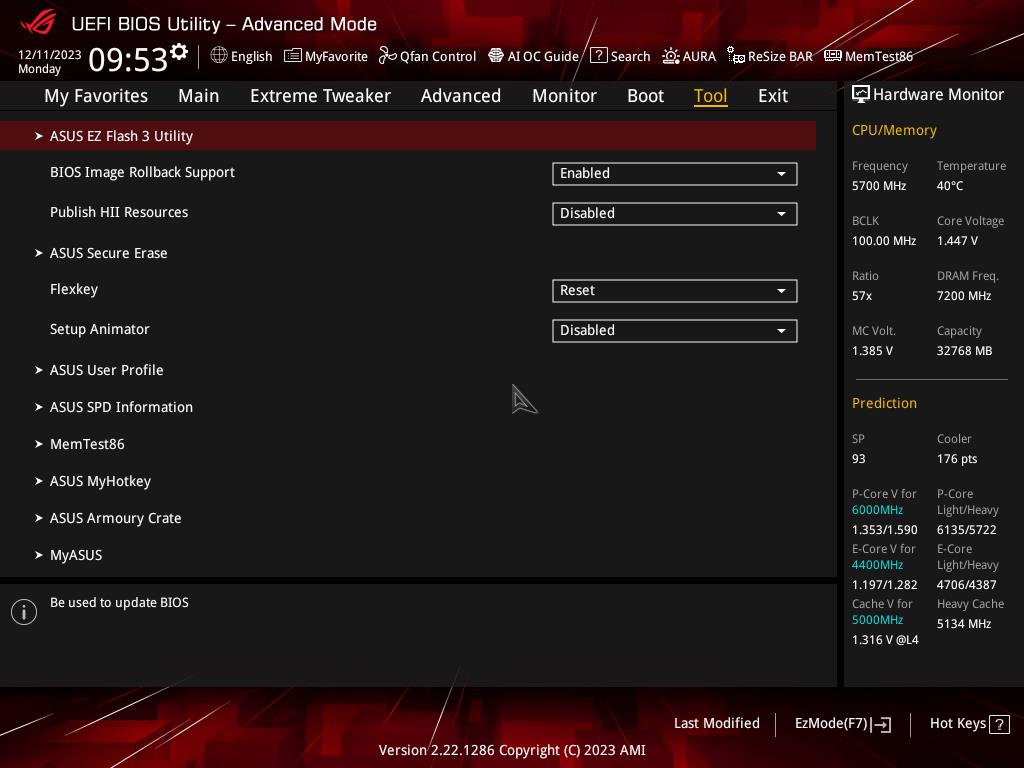Screen dimensions: 1024x768
Task: Open ASUS EZ Flash 3 Utility
Action: pos(121,136)
